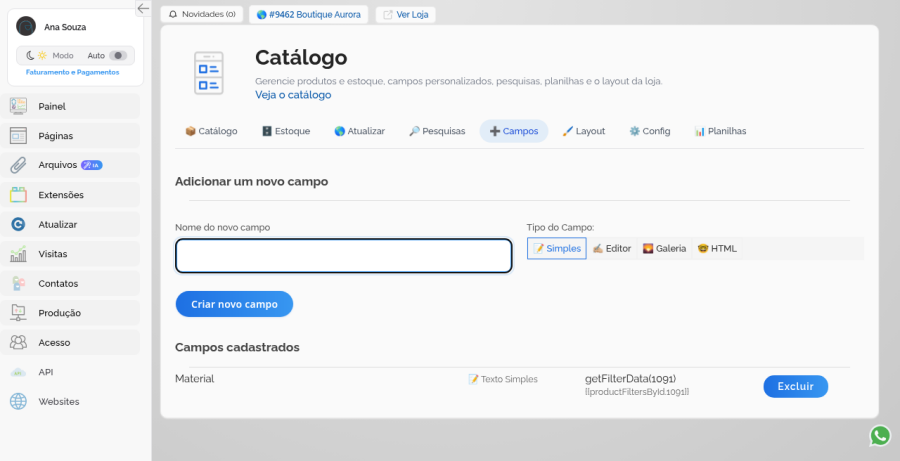Select HTML field type

coord(717,249)
